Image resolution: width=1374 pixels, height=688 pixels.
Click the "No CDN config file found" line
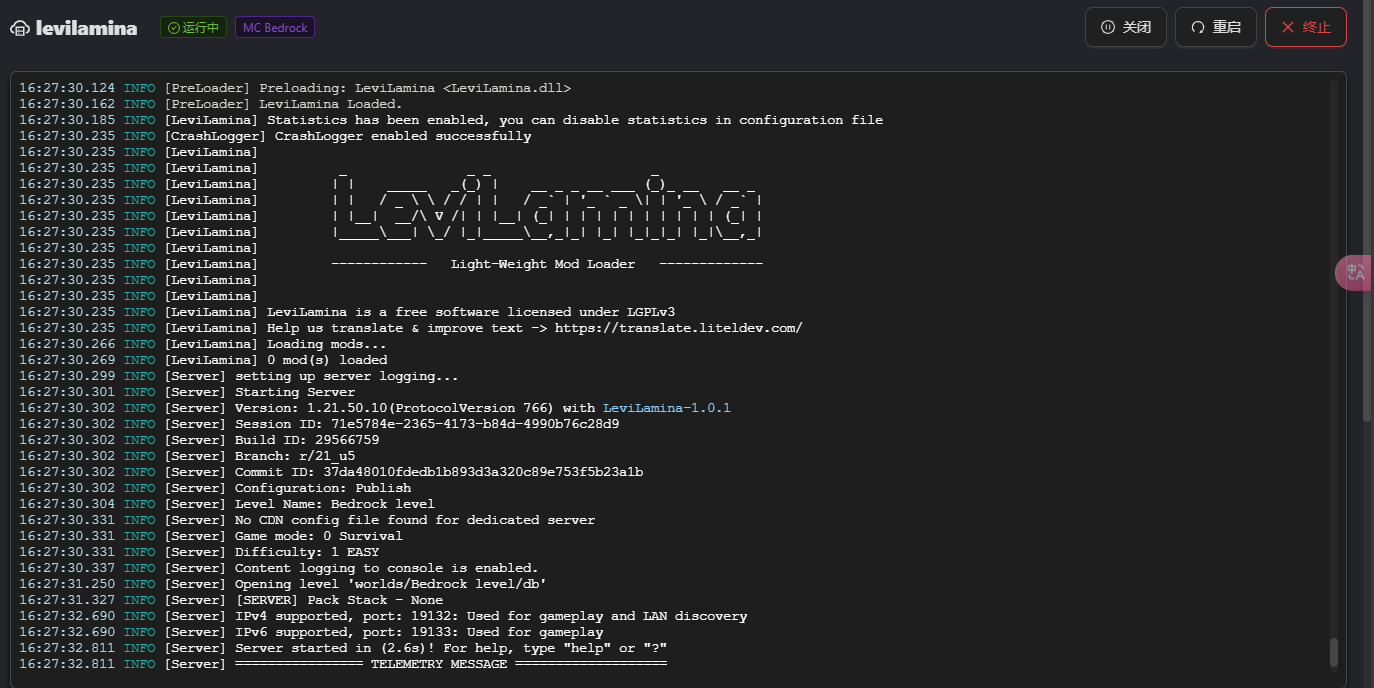point(307,520)
